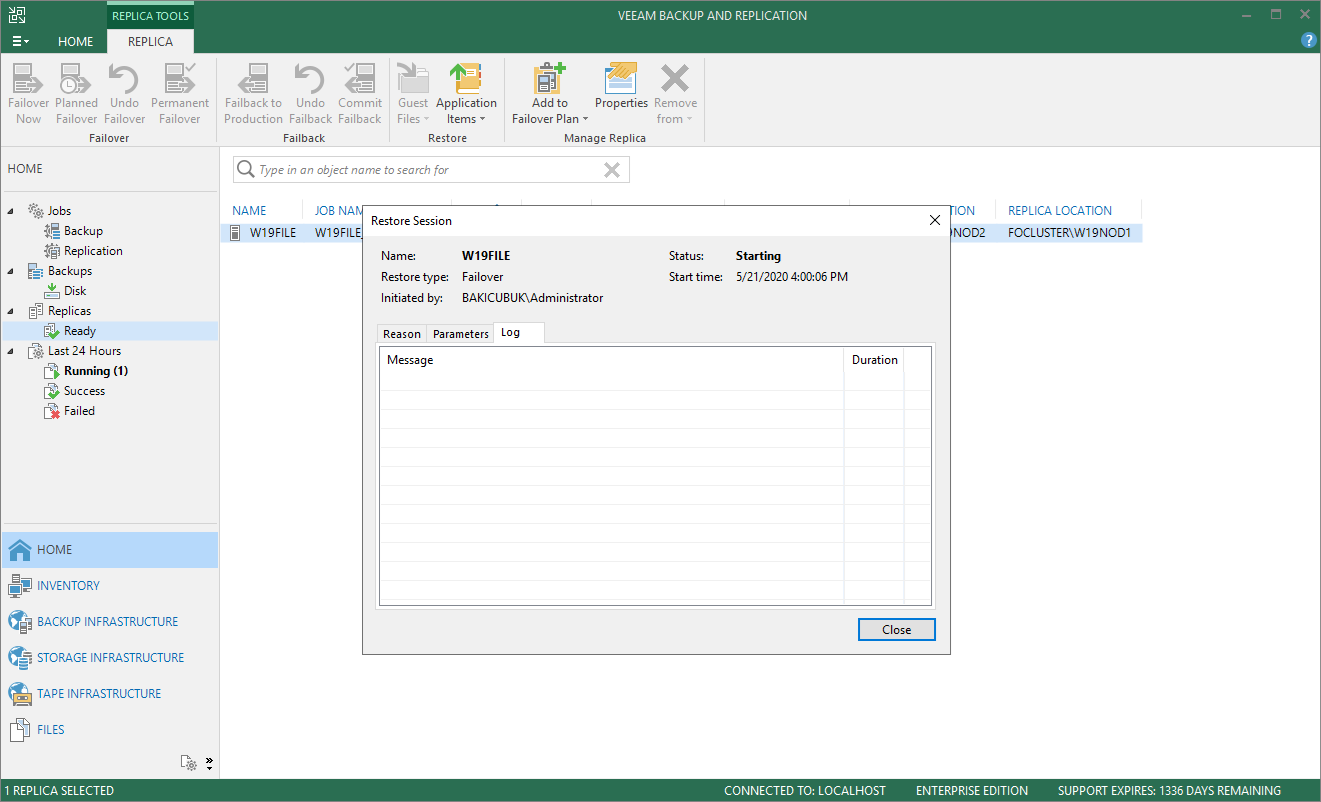
Task: Click the Permanent Failover ribbon icon
Action: pyautogui.click(x=180, y=94)
